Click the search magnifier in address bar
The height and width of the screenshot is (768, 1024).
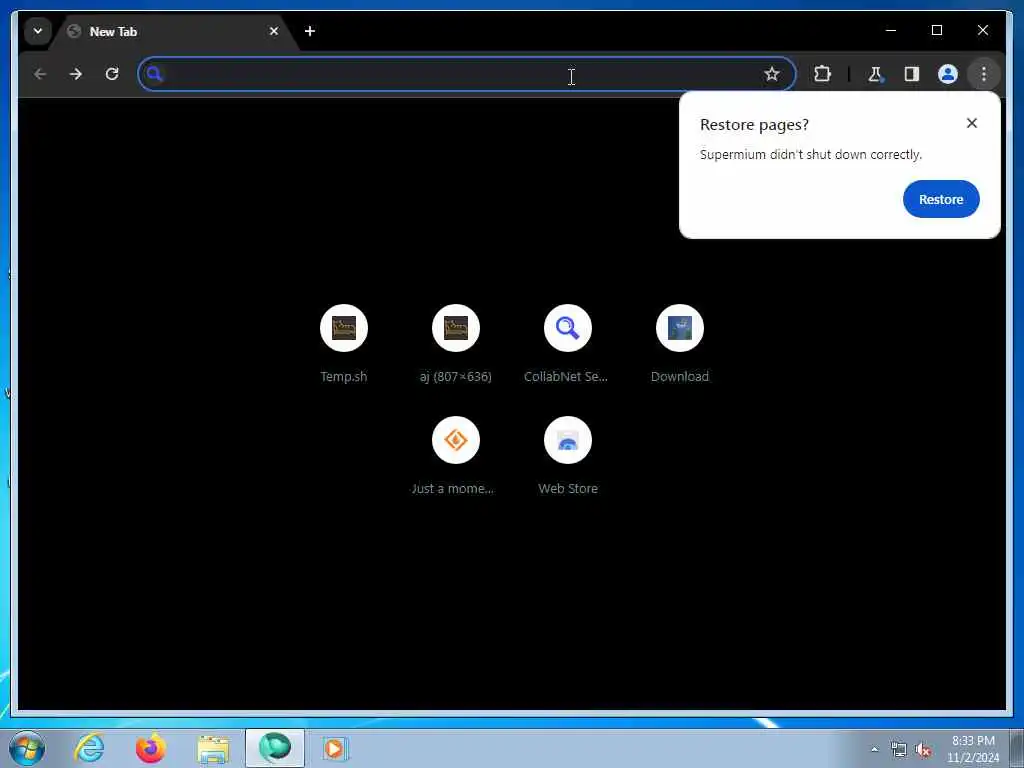click(x=154, y=74)
